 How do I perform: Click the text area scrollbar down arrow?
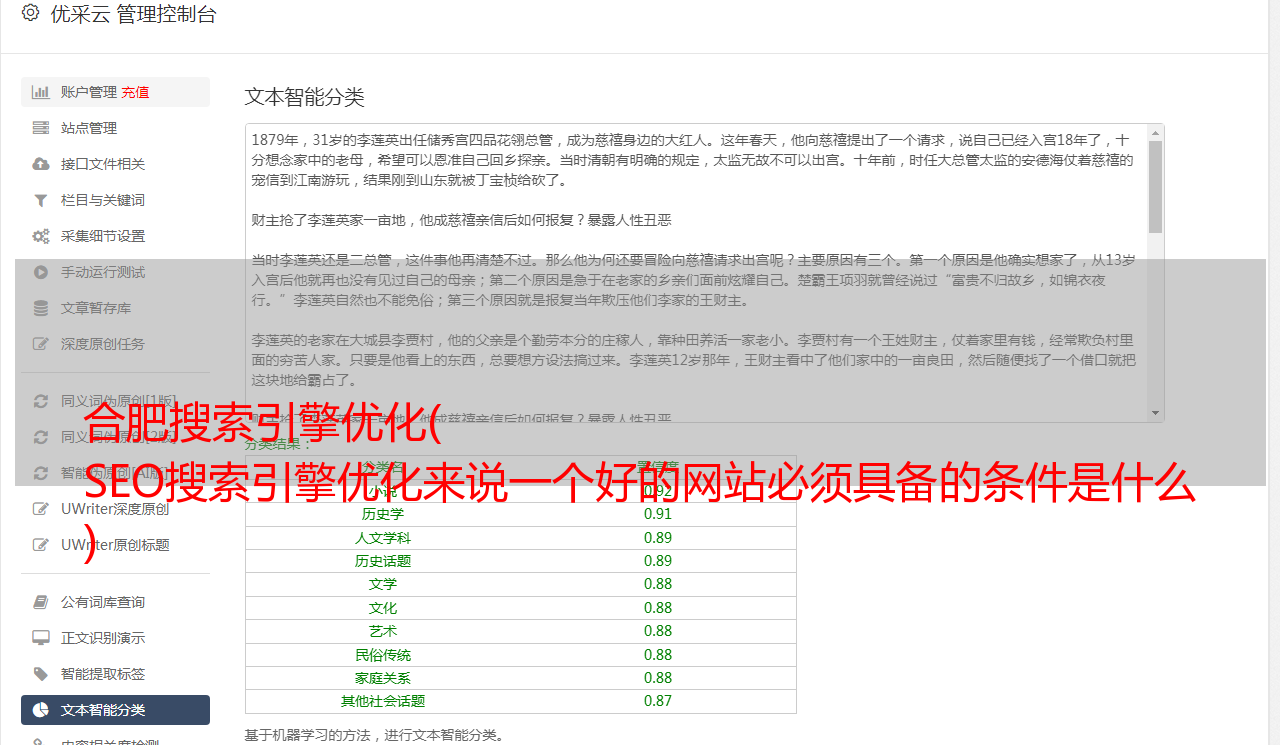(x=1155, y=413)
